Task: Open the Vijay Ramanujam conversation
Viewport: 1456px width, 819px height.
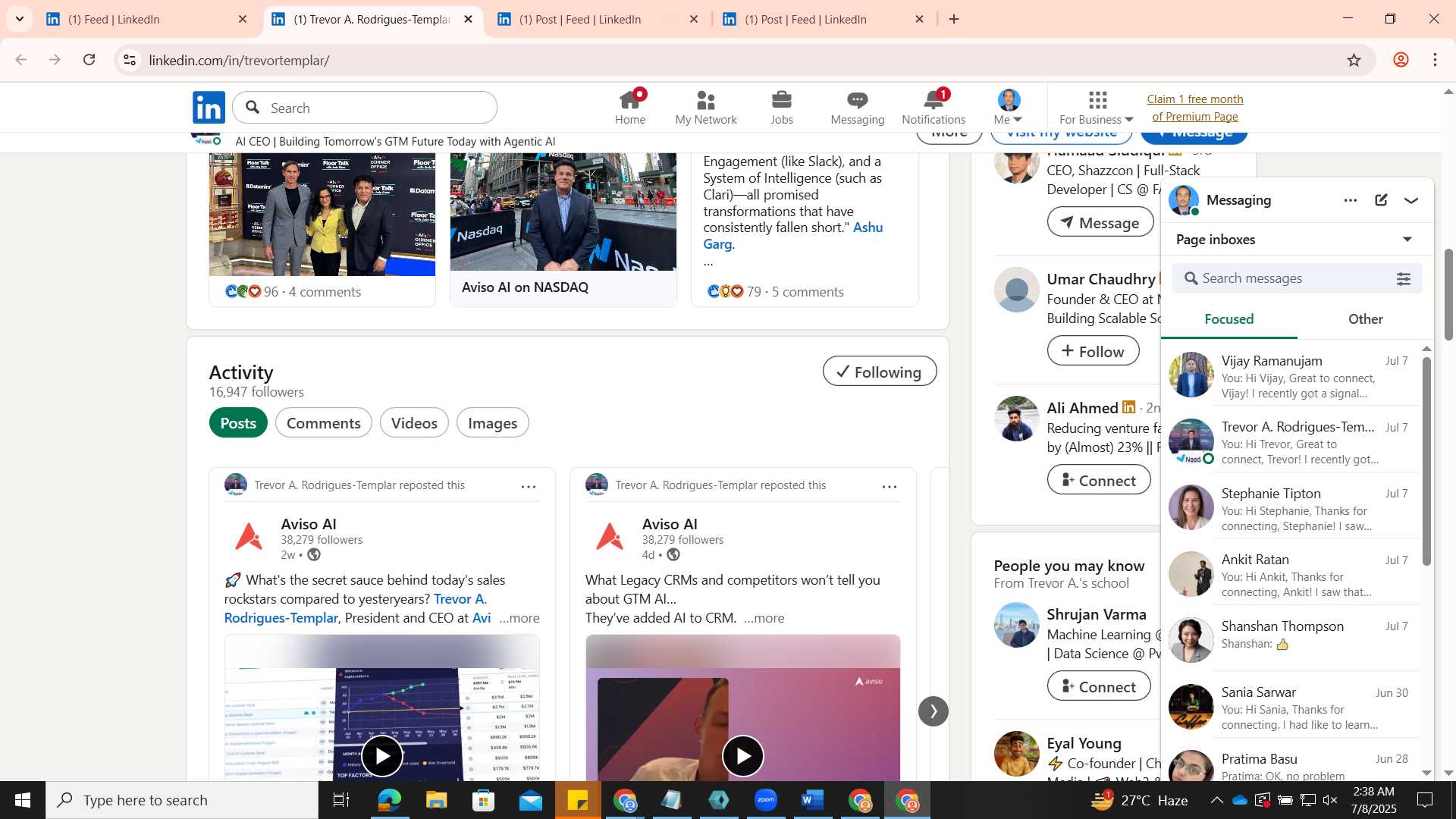Action: point(1291,376)
